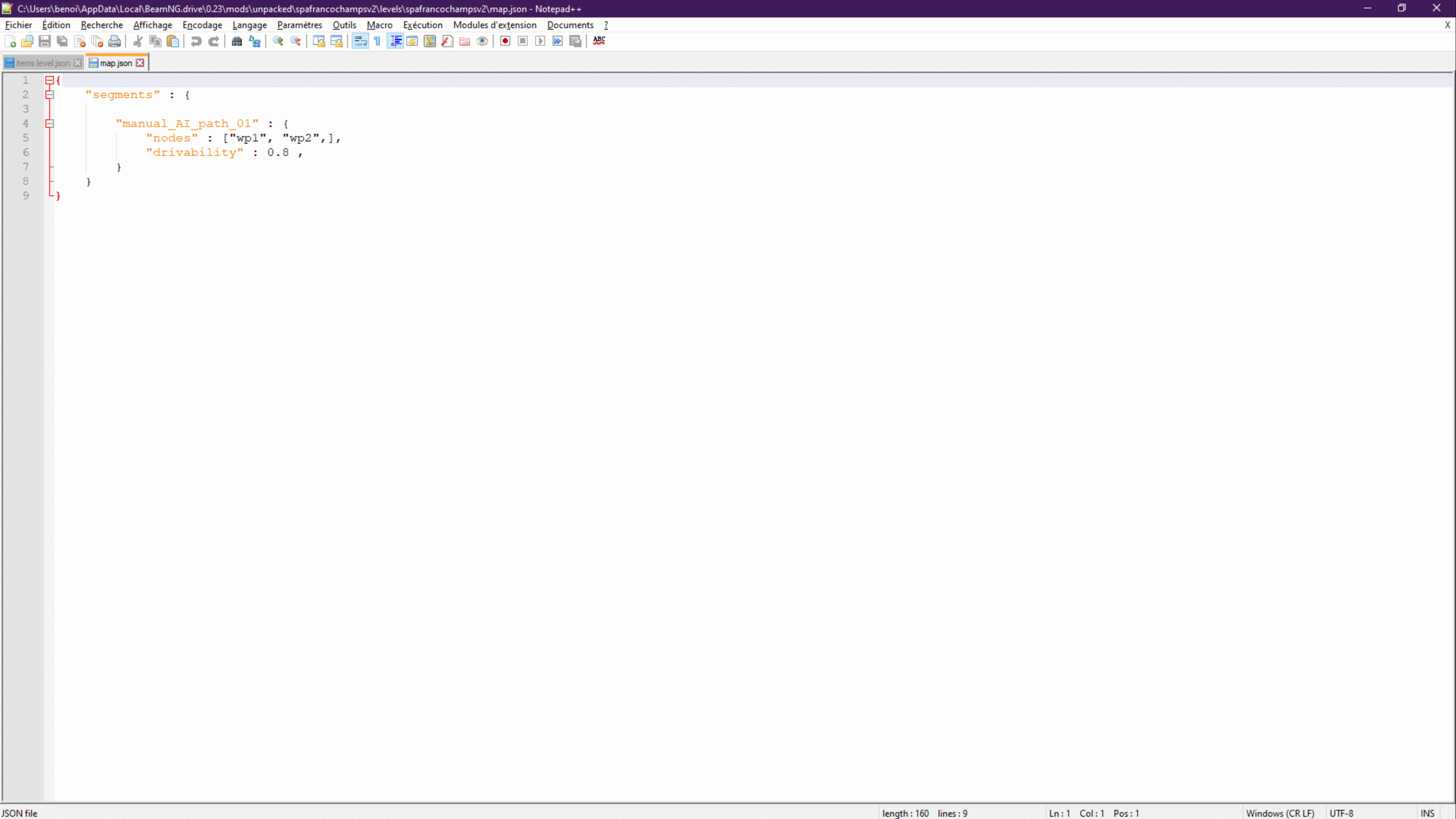This screenshot has height=819, width=1456.
Task: Open the Encodage menu
Action: [x=202, y=25]
